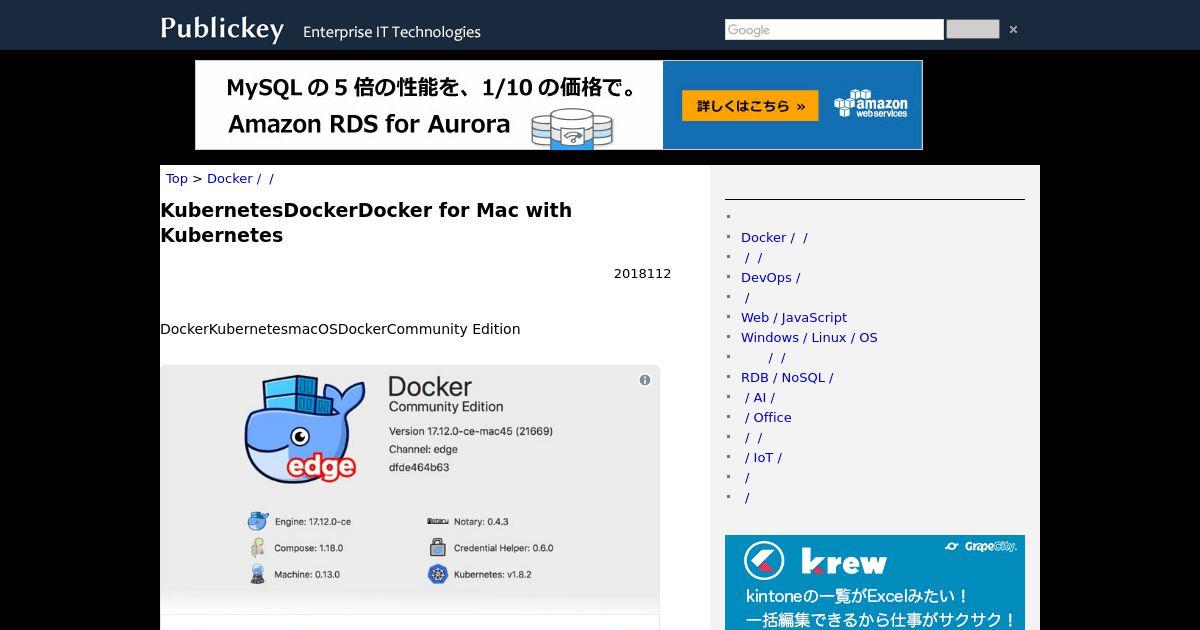This screenshot has height=630, width=1200.
Task: Click the Machine 0.13.0 icon
Action: [257, 574]
